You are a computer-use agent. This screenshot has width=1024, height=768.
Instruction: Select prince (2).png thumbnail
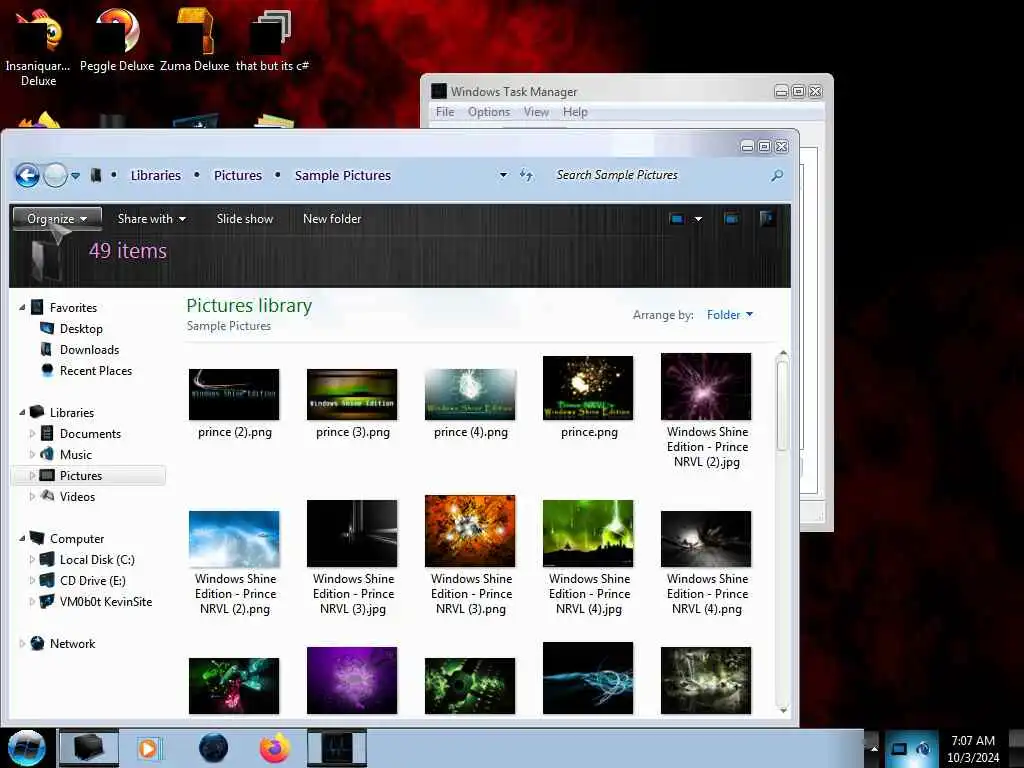click(234, 394)
